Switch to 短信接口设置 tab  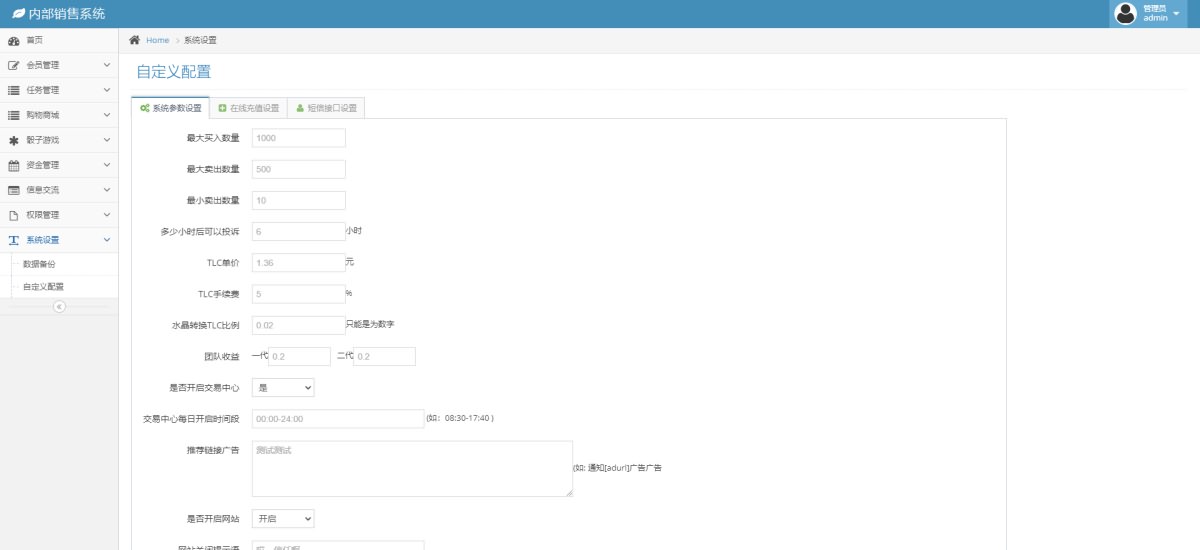point(326,108)
